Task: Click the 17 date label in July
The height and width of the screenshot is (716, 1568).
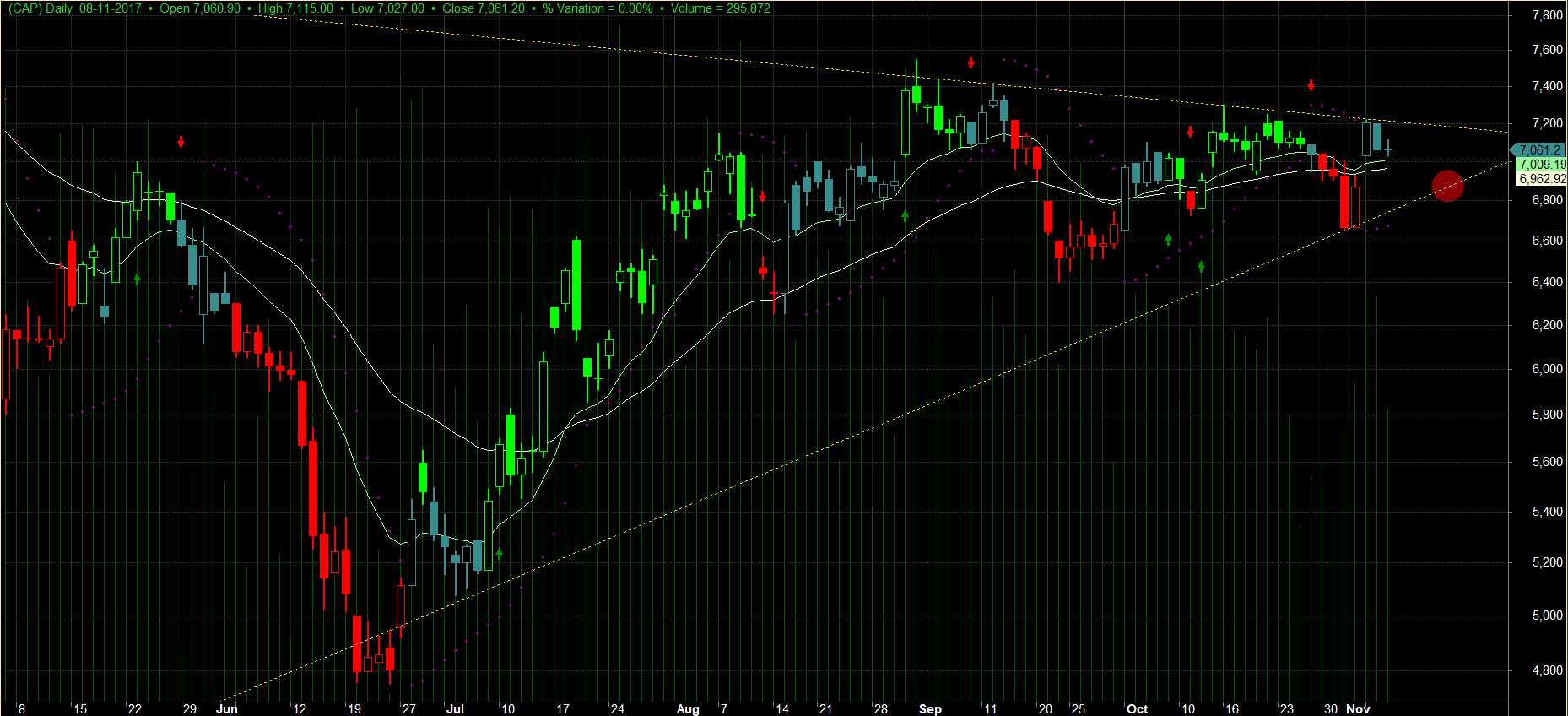Action: [563, 709]
